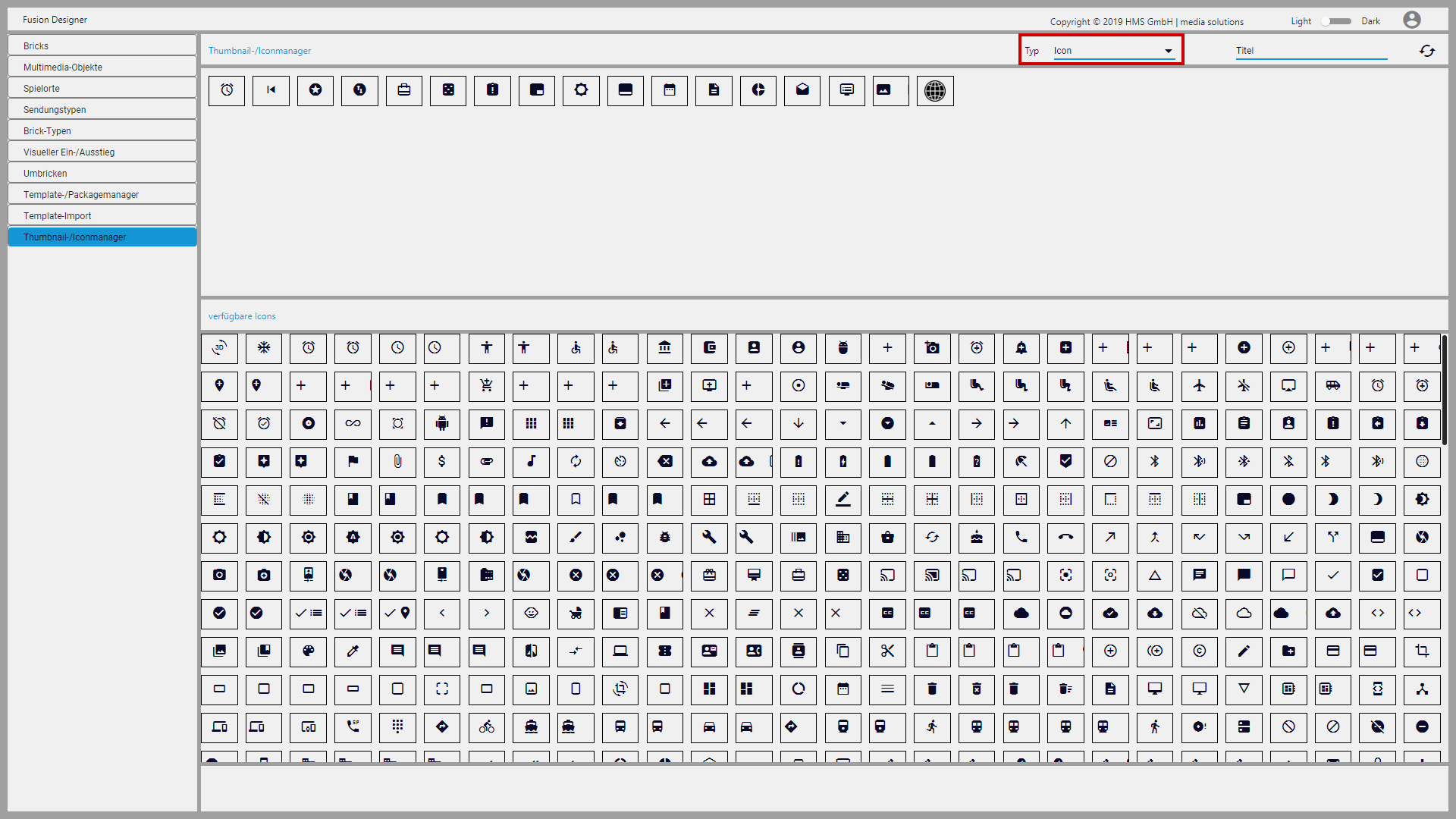Select the bicycle icon
Viewport: 1456px width, 819px height.
pos(487,727)
